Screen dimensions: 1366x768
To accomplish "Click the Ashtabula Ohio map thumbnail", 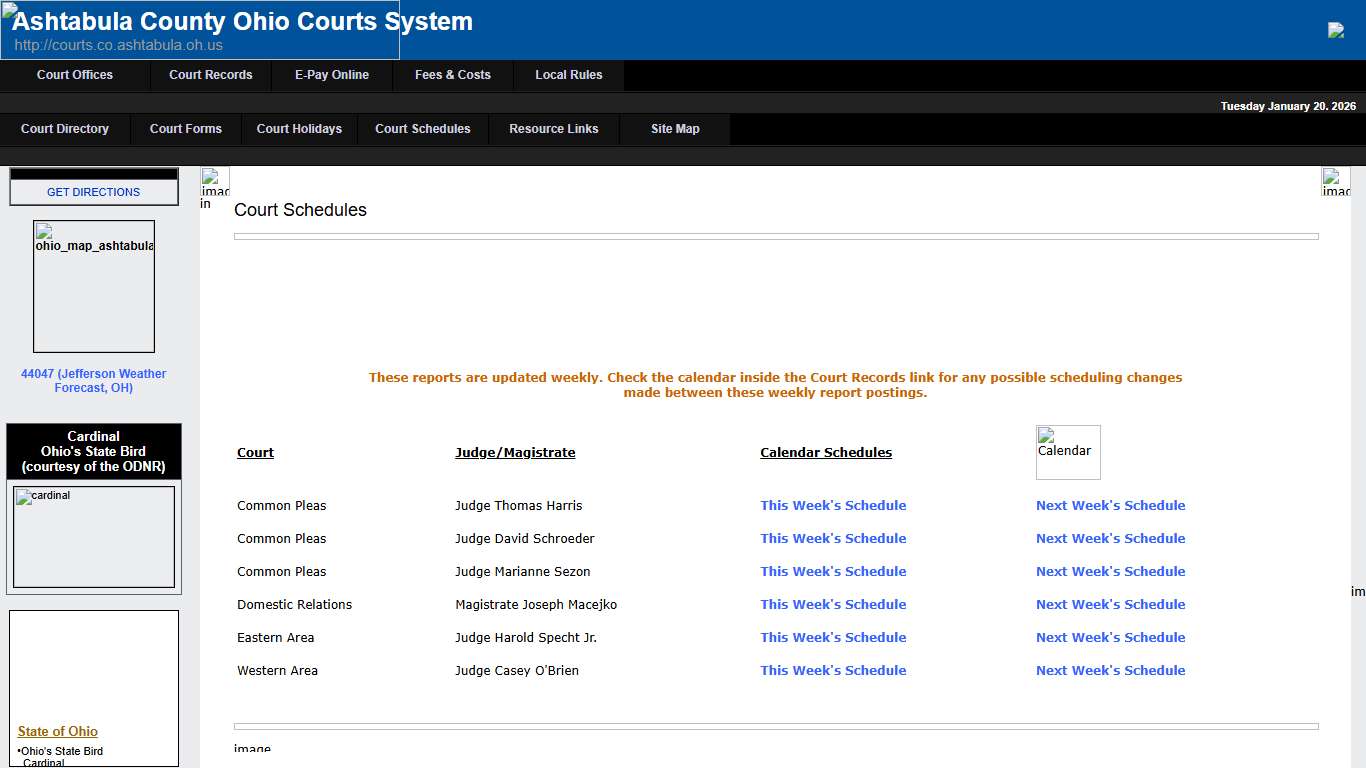I will (x=93, y=287).
